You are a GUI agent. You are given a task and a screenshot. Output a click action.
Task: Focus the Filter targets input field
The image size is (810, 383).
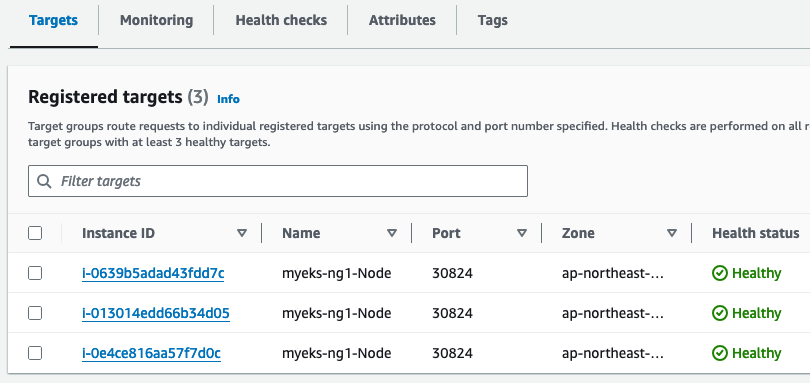click(x=278, y=181)
